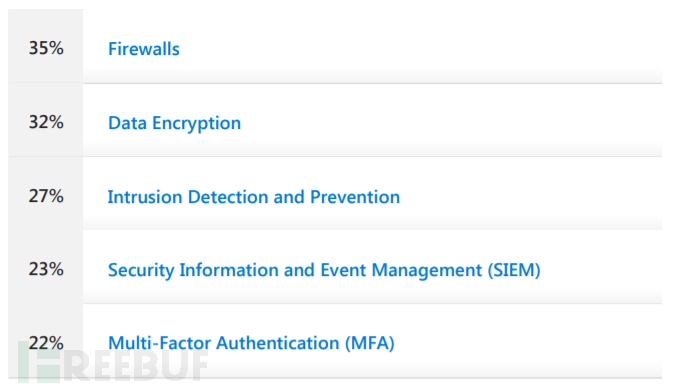Open Security Information and Event Management (SIEM)

coord(324,270)
